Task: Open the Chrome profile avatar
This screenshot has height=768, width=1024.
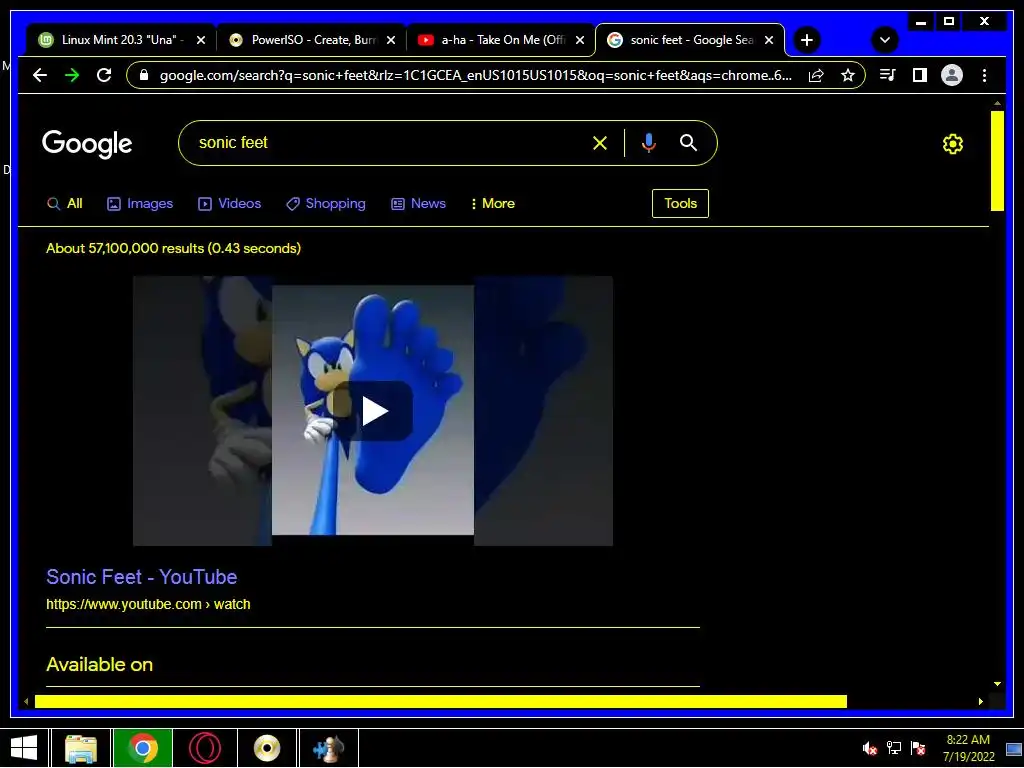Action: point(952,75)
